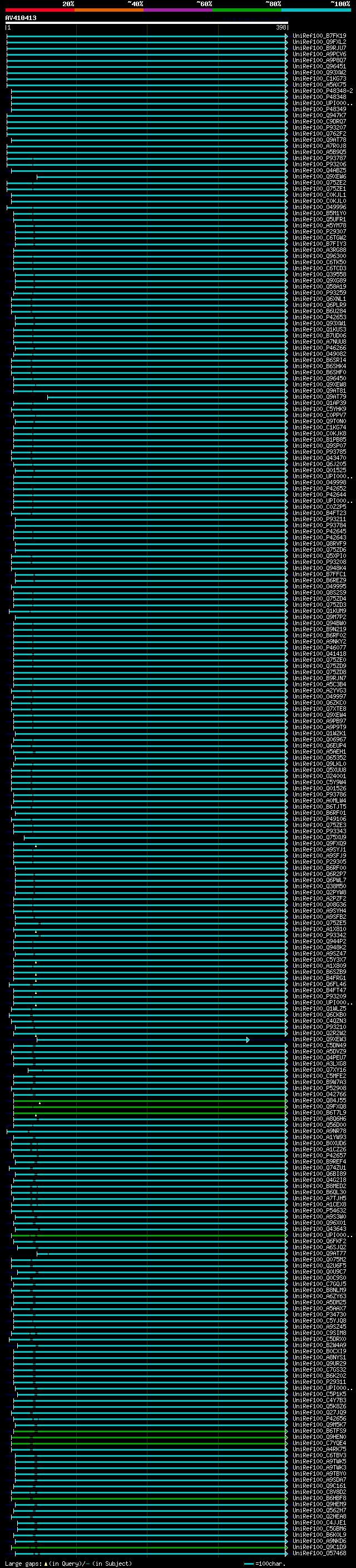Select UniRef100_Q6CKB0 entry
356x1568 pixels.
[x=319, y=1015]
